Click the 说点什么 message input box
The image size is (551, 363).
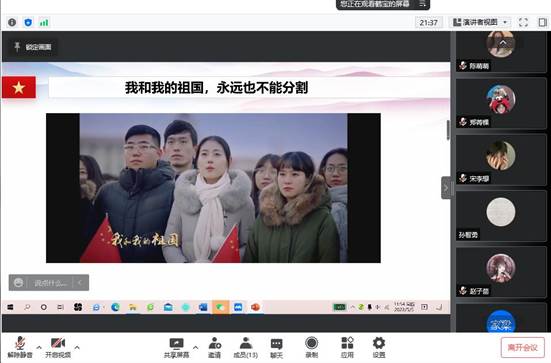(x=49, y=283)
